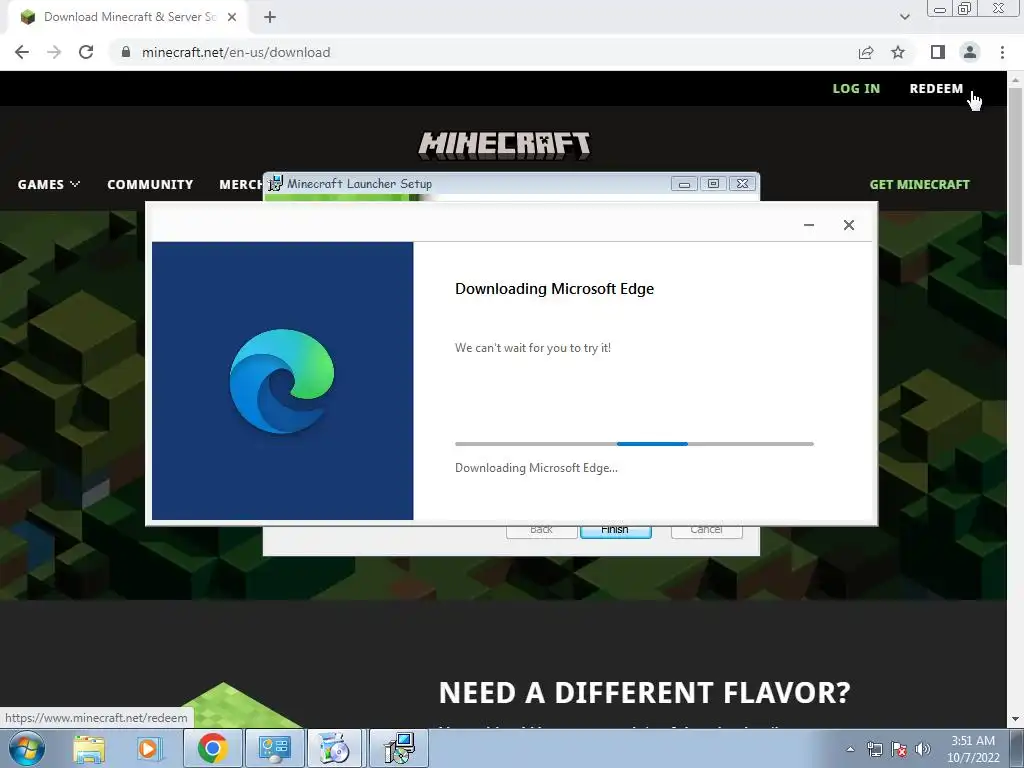Click 'NEED A DIFFERENT FLAVOR?' heading
The image size is (1024, 768).
coord(645,692)
